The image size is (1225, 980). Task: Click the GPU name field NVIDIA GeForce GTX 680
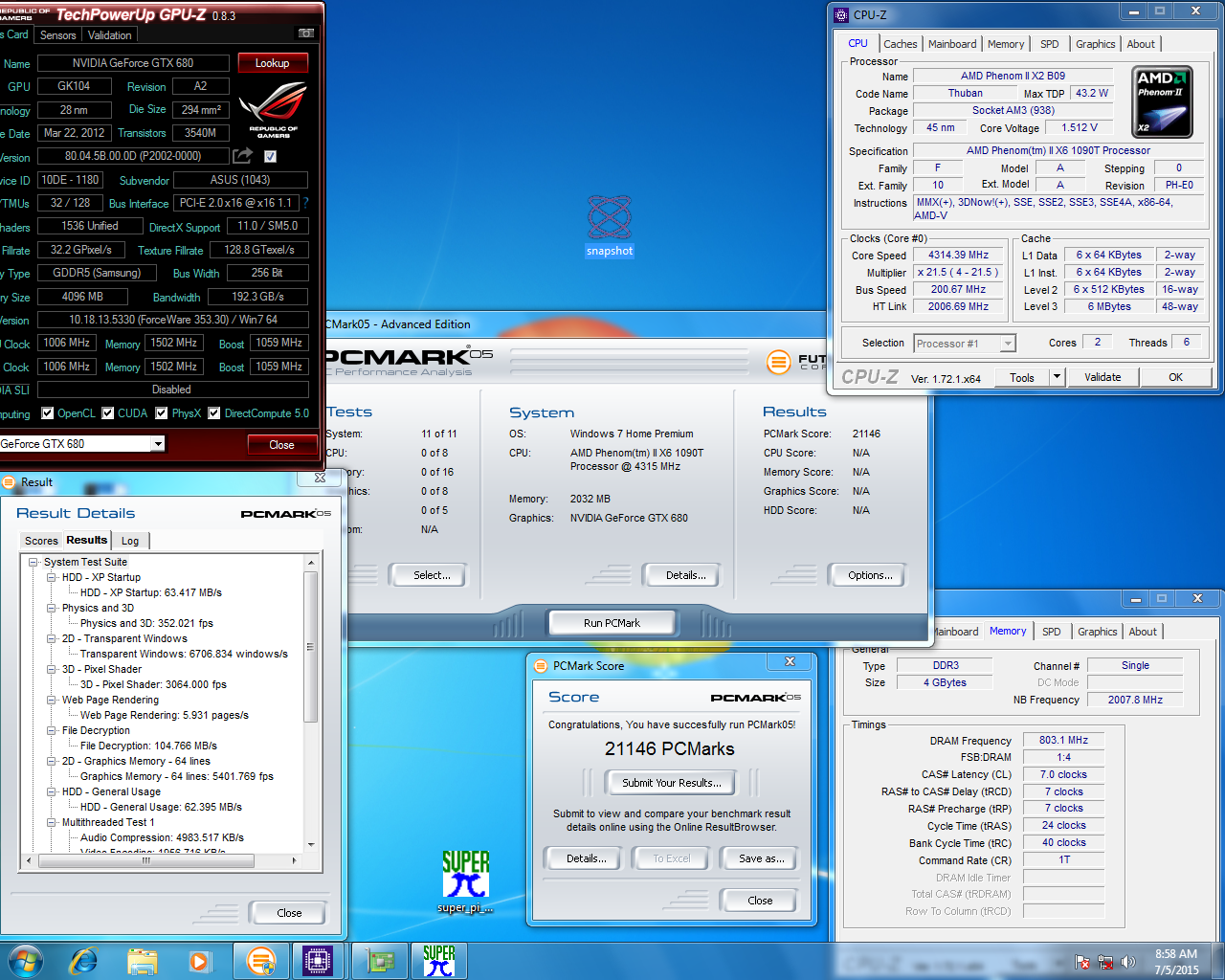133,63
